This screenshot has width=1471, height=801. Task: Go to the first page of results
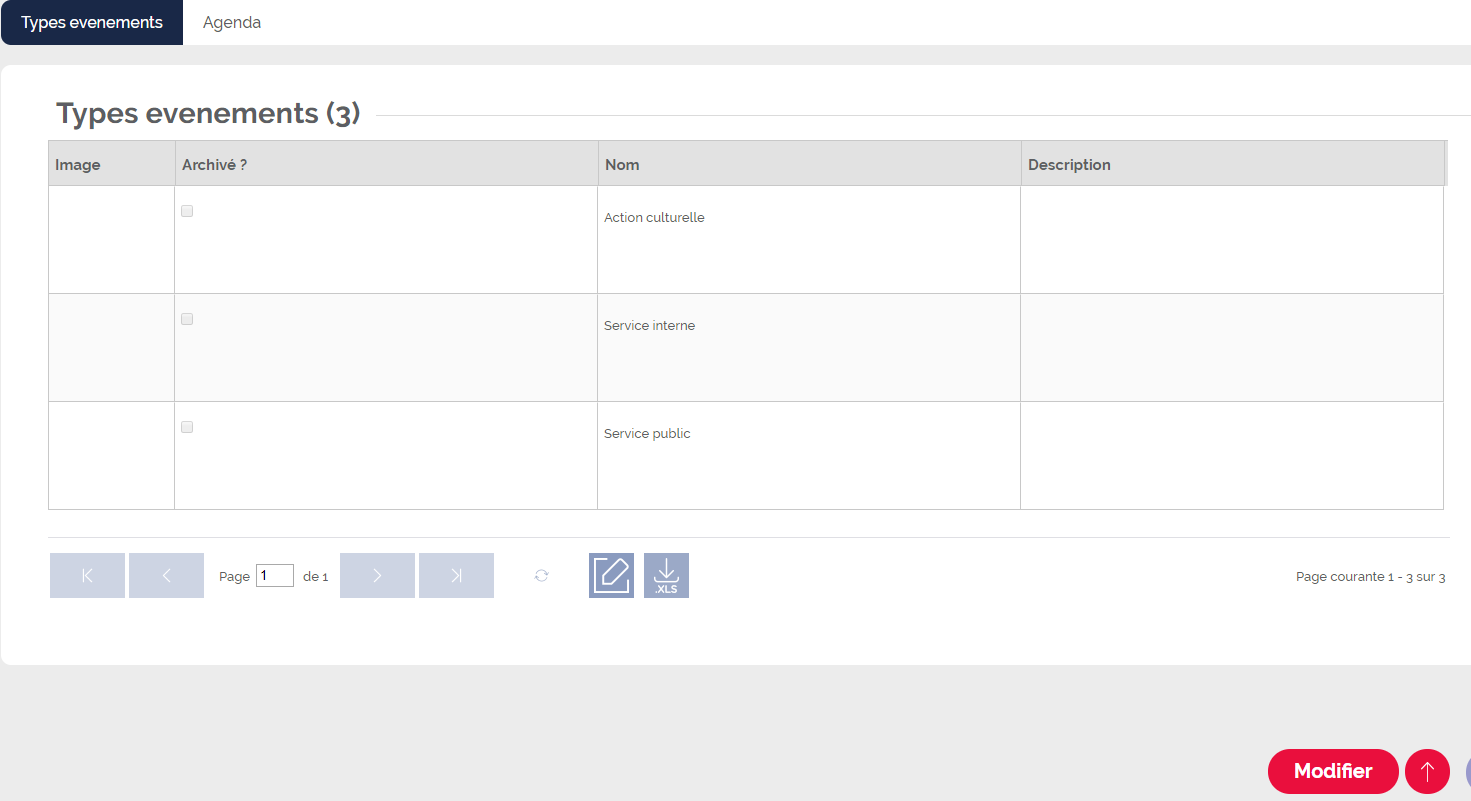tap(87, 575)
